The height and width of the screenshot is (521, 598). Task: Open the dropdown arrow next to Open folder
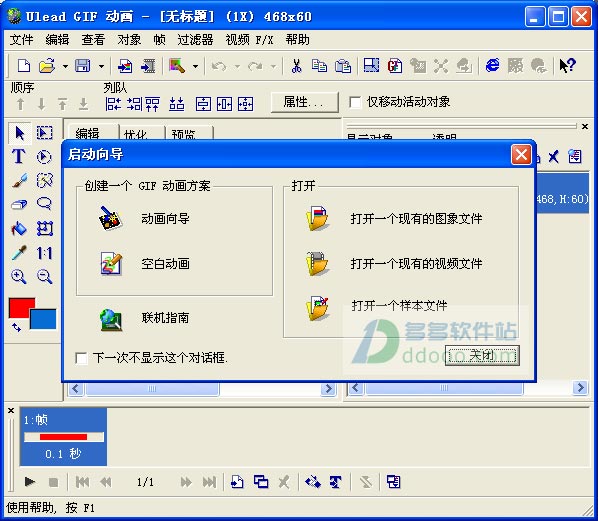(65, 66)
